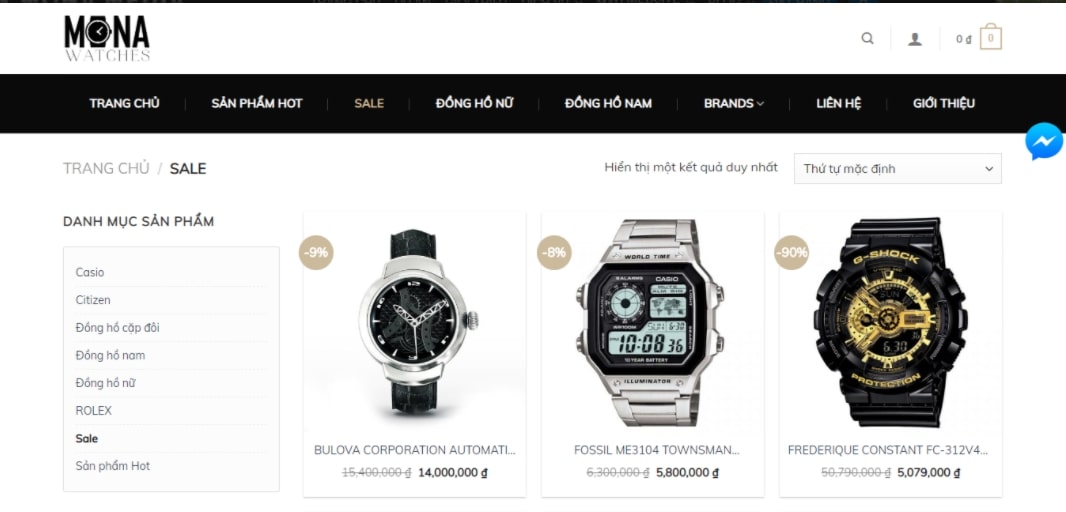Click the -90% discount badge
Viewport: 1066px width, 512px height.
click(791, 252)
